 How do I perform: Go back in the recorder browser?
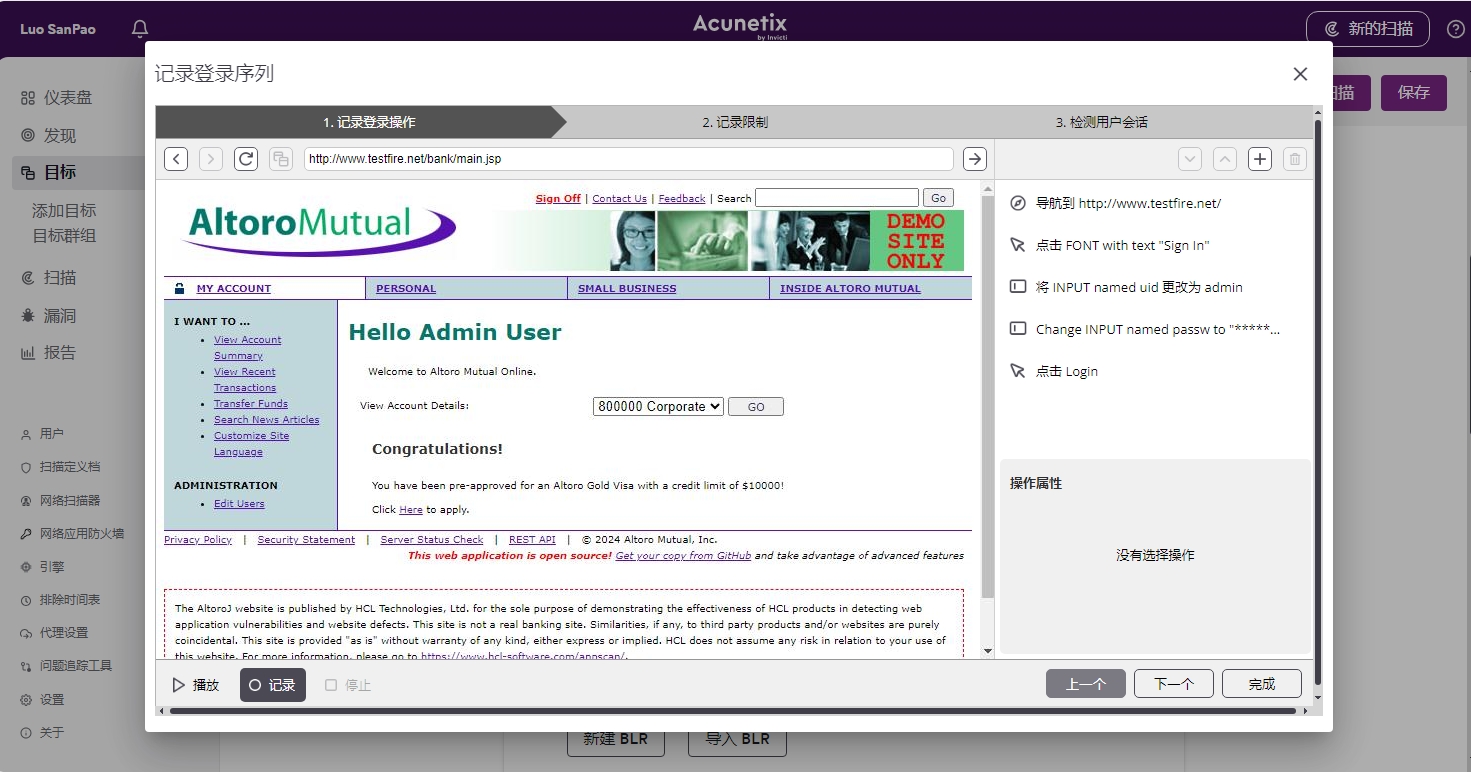(x=176, y=159)
